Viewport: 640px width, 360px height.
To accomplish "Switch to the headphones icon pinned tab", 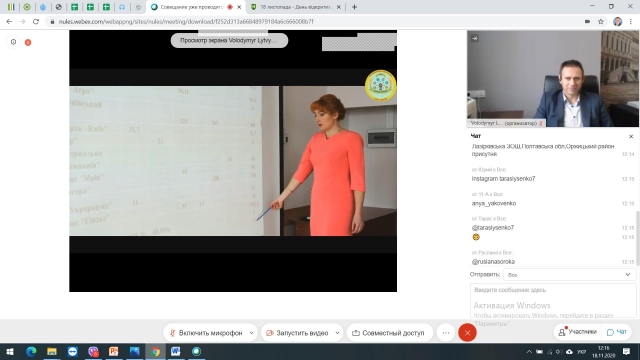I will click(x=122, y=7).
